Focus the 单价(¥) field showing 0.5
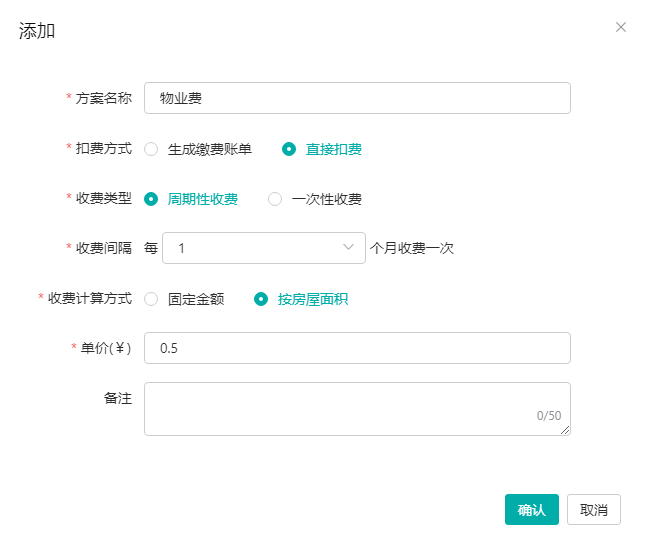This screenshot has height=551, width=646. click(357, 348)
